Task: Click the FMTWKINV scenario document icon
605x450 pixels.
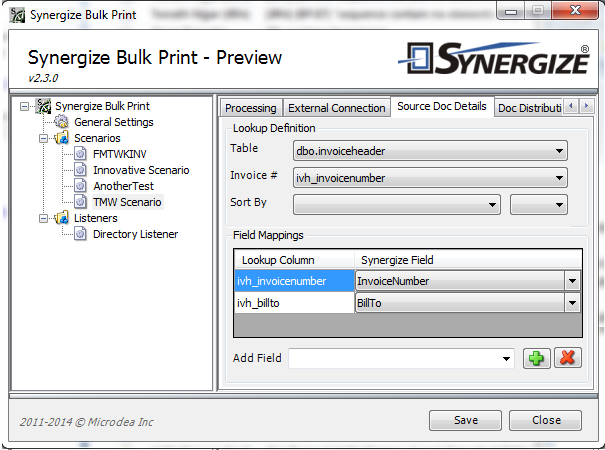Action: click(x=80, y=154)
